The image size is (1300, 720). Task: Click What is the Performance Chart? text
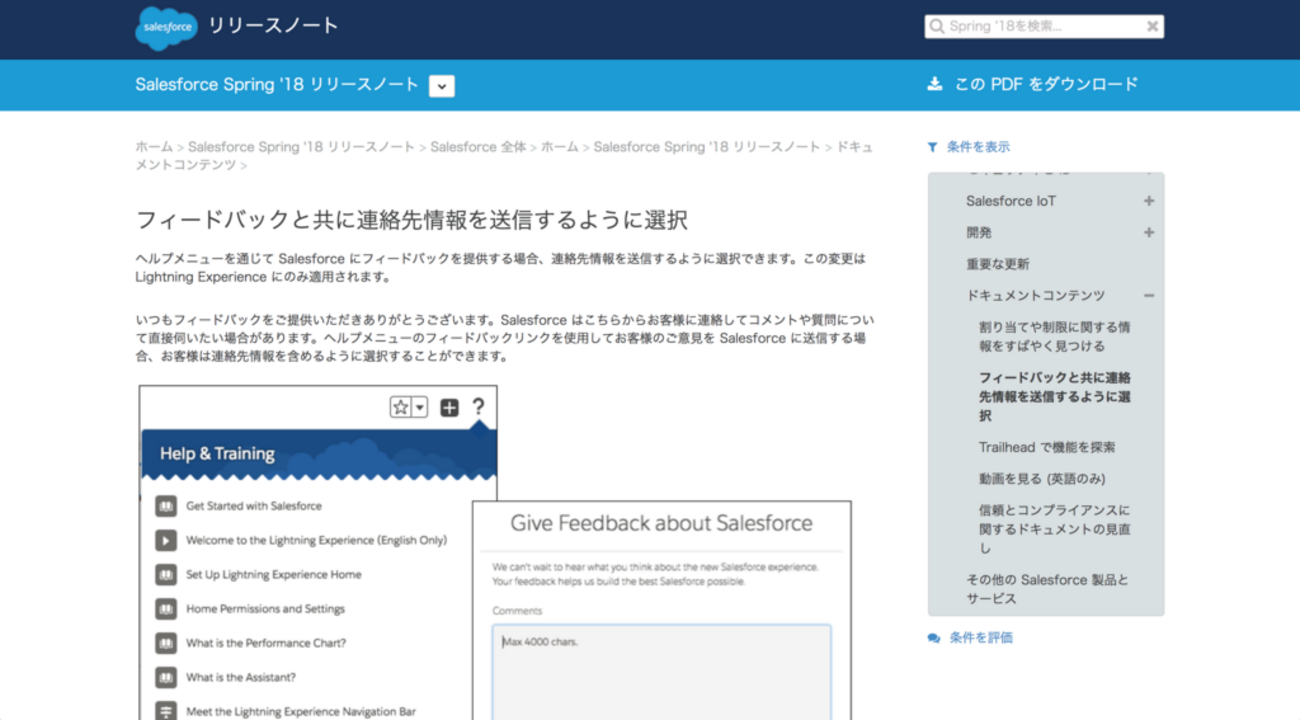coord(266,643)
